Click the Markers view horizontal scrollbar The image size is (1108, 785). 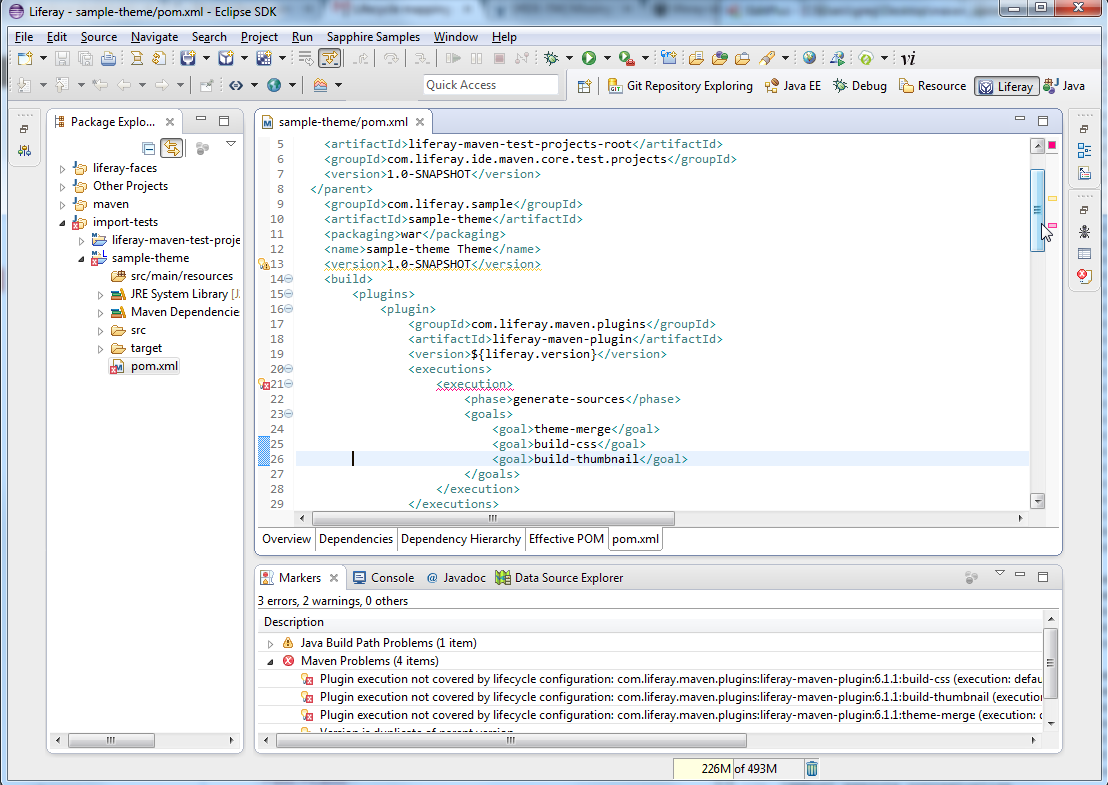[x=511, y=740]
